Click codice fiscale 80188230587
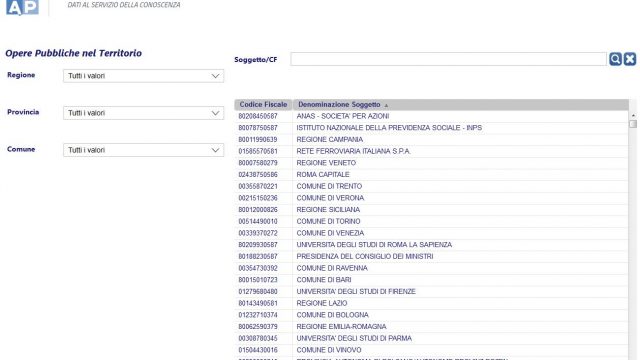 (258, 257)
